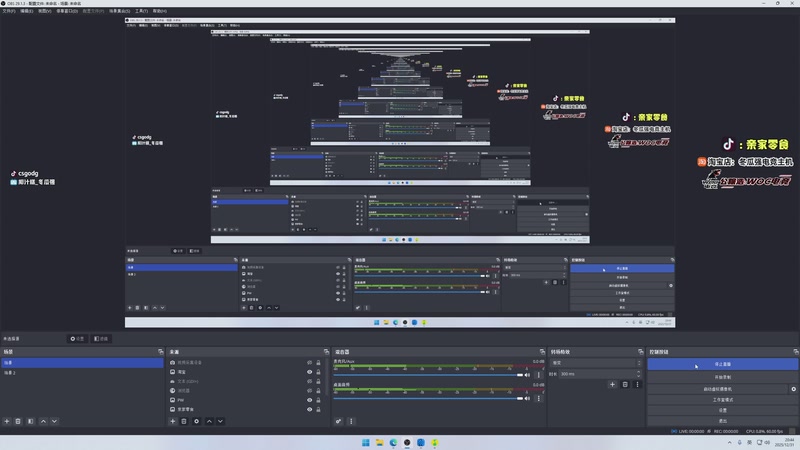Pop out the Audio Mixer (混音器) dock
Image resolution: width=800 pixels, height=450 pixels.
coord(542,352)
